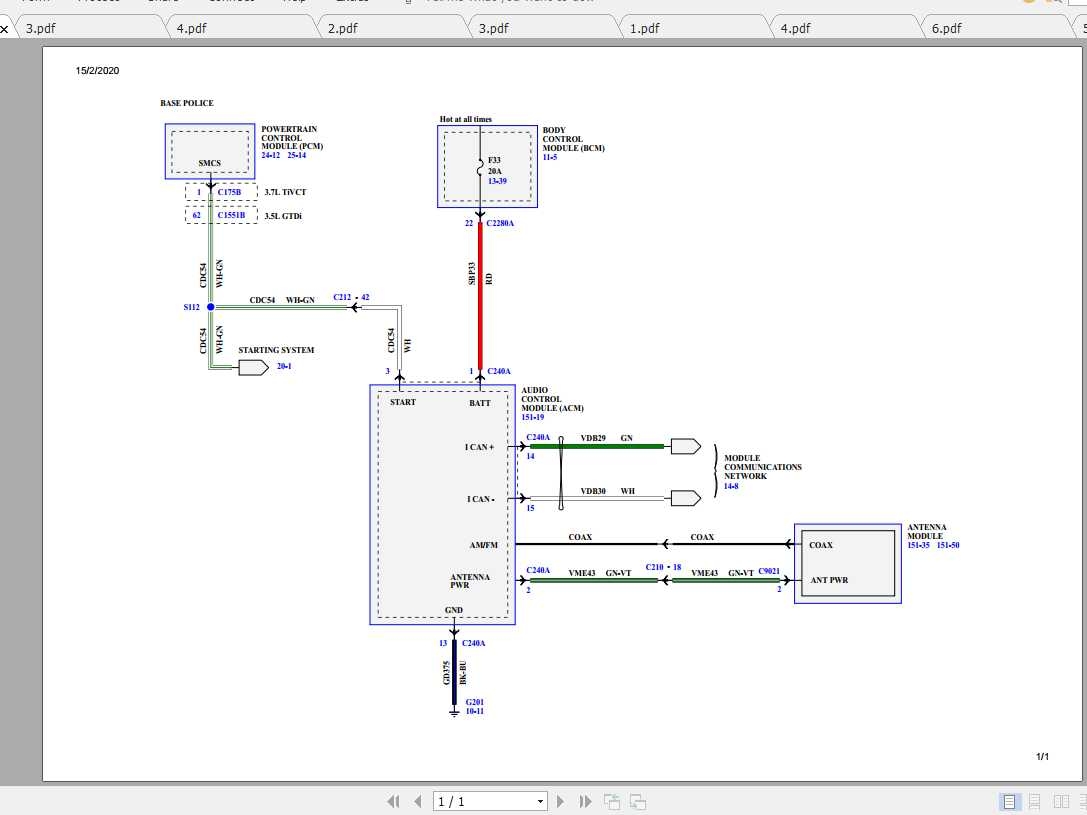The height and width of the screenshot is (815, 1087).
Task: Follow the G201 ground 10-11 link
Action: 474,711
